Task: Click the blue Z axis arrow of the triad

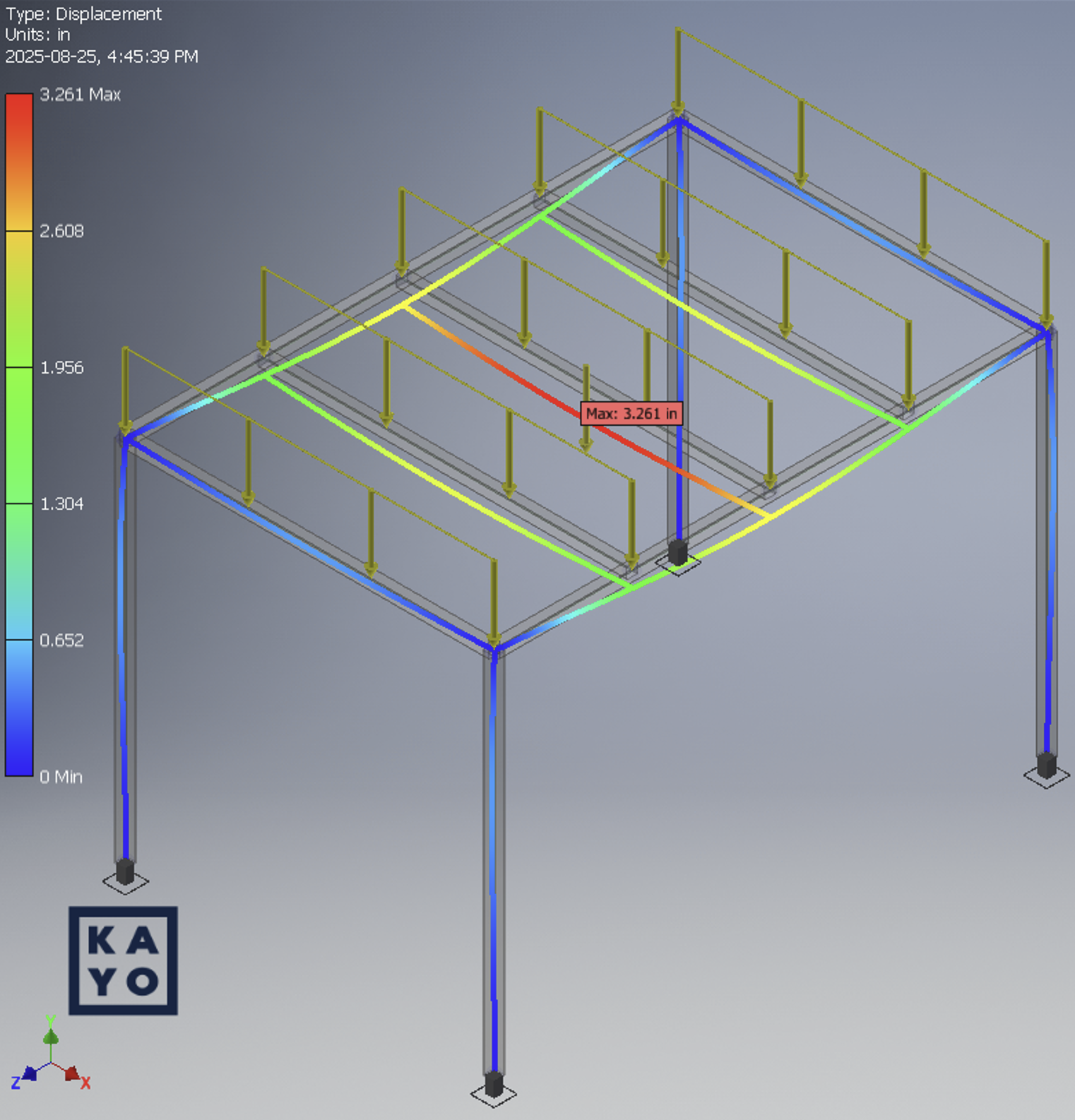Action: pyautogui.click(x=29, y=1074)
